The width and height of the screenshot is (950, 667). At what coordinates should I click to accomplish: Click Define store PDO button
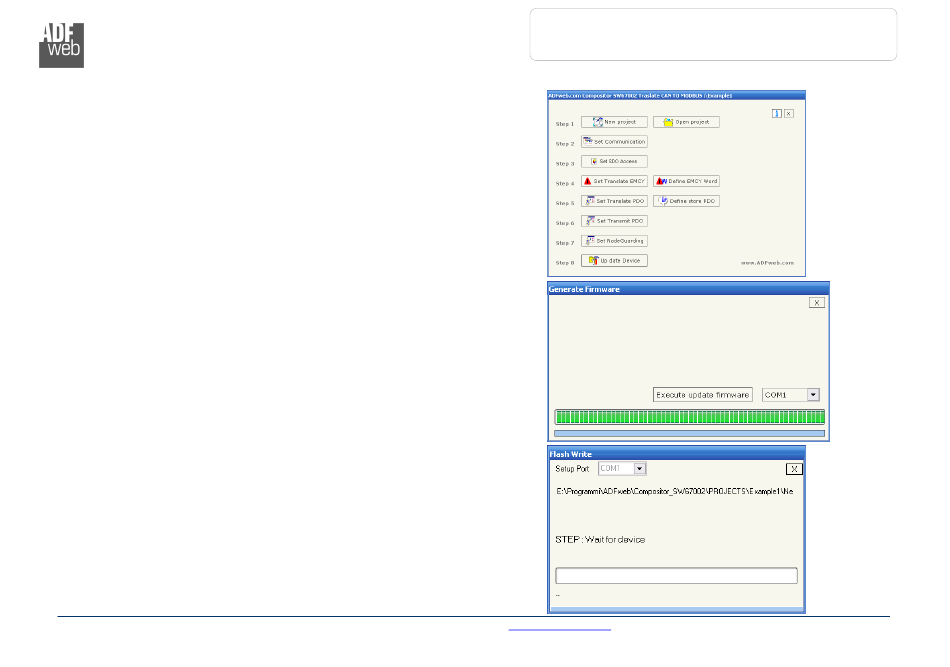click(x=686, y=201)
